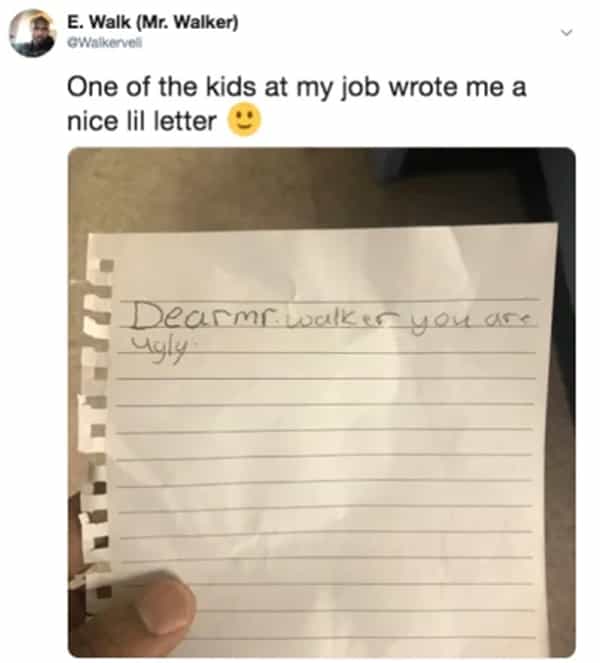
Task: Click the word "kids" in tweet text
Action: tap(230, 87)
